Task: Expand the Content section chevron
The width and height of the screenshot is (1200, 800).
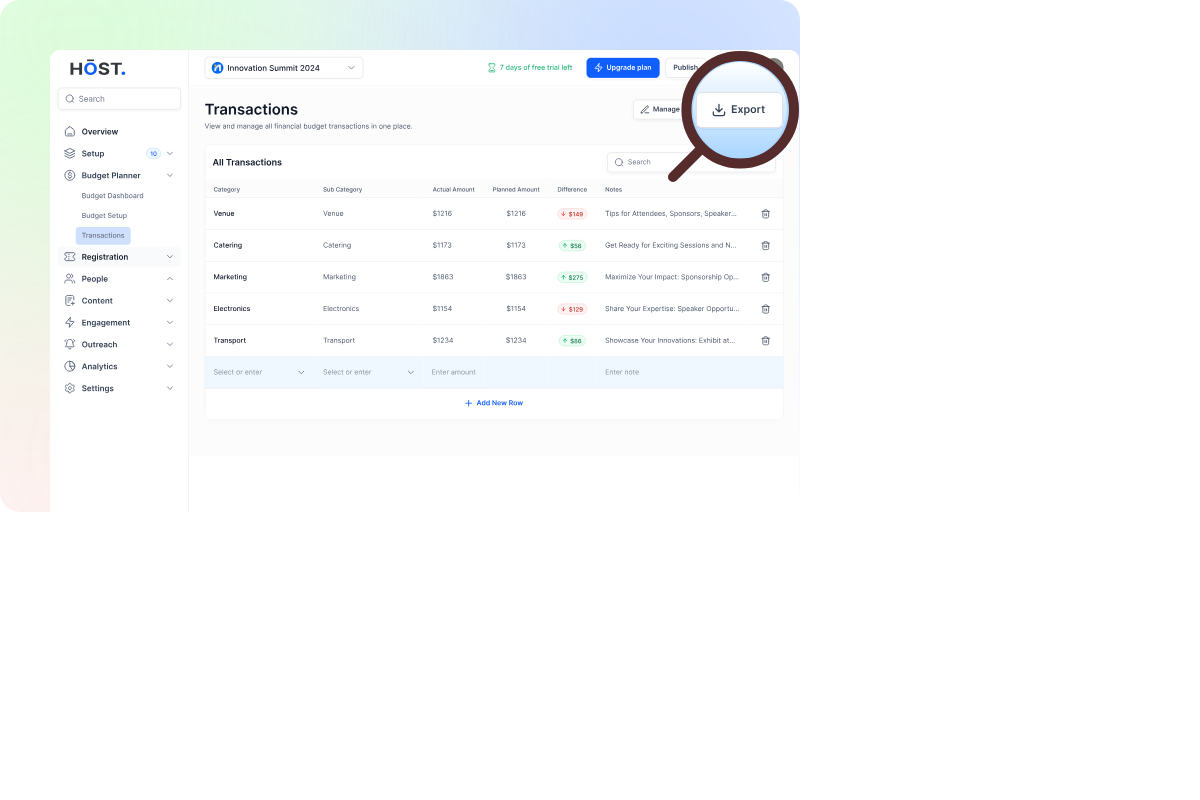Action: point(170,301)
